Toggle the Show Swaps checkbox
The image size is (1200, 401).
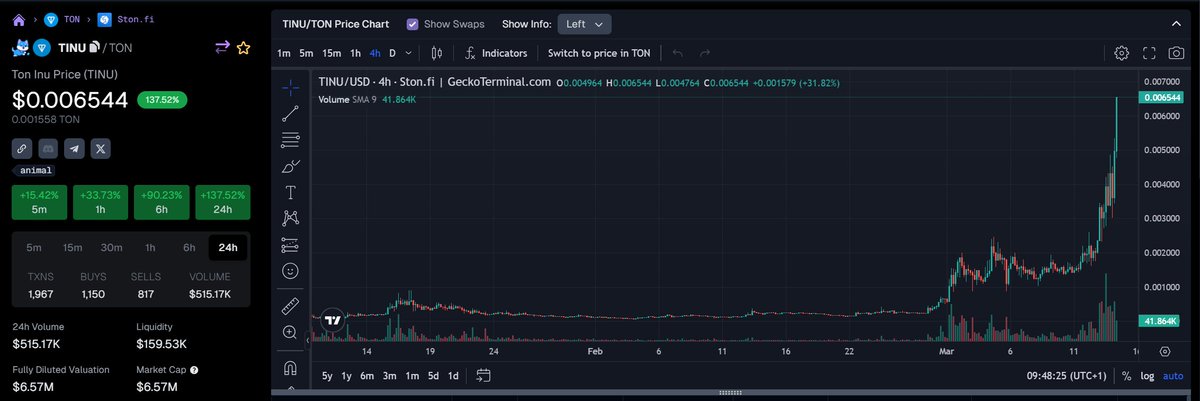[x=413, y=23]
